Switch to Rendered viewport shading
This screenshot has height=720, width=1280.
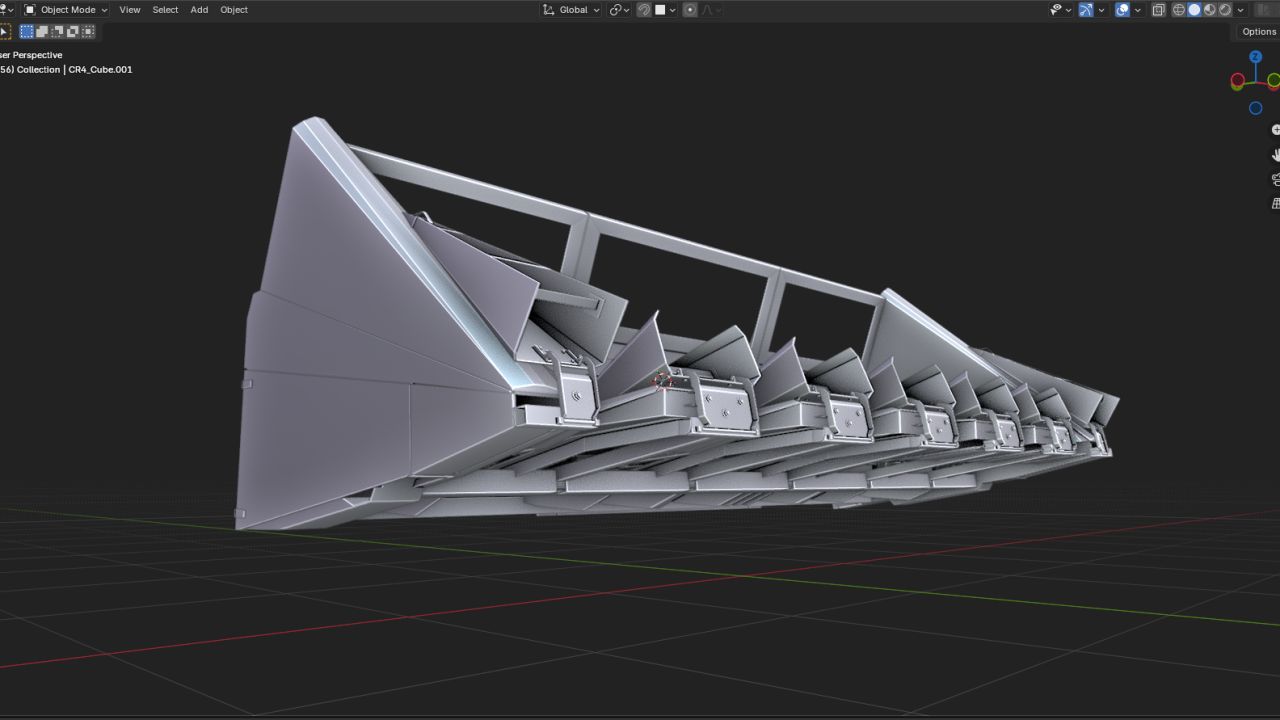coord(1225,10)
